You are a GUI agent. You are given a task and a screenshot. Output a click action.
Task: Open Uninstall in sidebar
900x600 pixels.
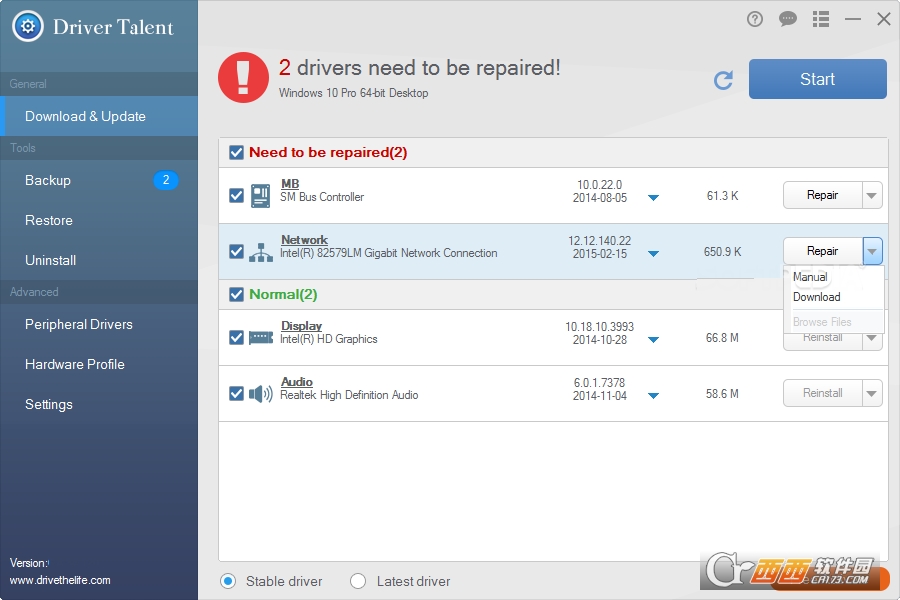[x=99, y=260]
